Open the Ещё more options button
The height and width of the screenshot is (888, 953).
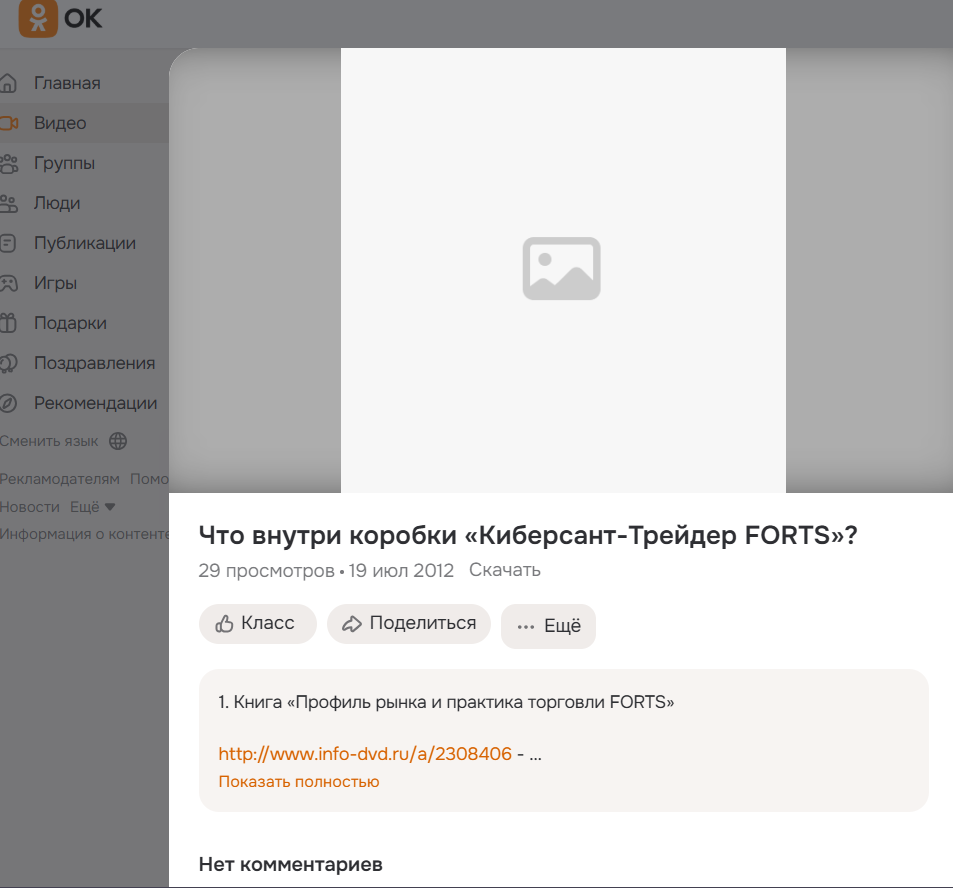coord(548,626)
